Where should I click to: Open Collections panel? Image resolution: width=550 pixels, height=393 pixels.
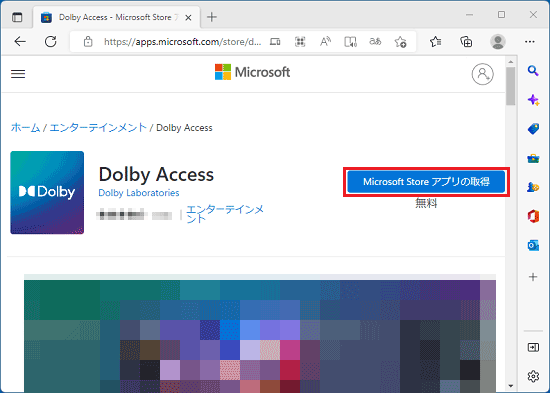coord(466,42)
